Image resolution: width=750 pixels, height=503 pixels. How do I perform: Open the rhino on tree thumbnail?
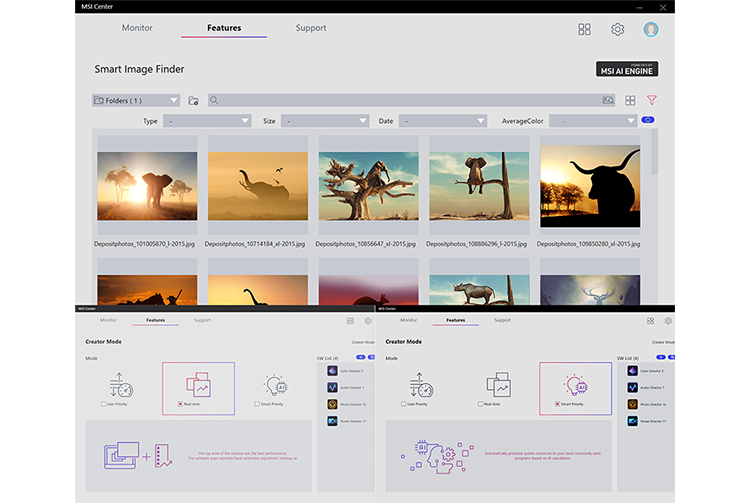coord(479,290)
